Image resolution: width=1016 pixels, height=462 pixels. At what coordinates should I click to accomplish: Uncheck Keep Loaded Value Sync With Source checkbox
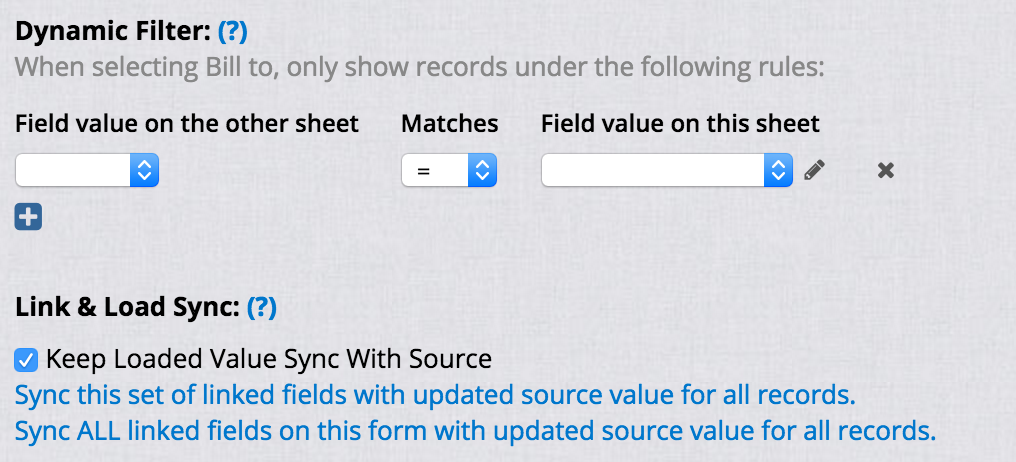(x=26, y=360)
